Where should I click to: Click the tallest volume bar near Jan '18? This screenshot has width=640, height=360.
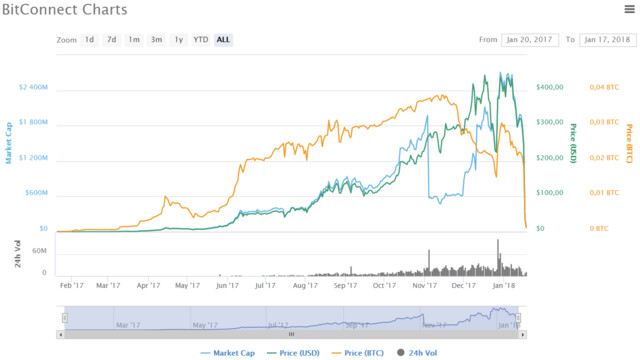click(498, 257)
